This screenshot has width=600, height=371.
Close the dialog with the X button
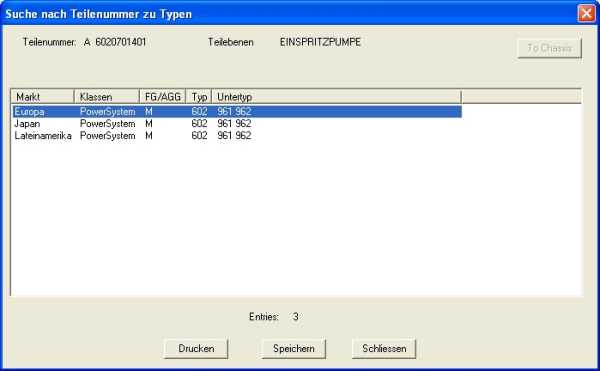[586, 13]
